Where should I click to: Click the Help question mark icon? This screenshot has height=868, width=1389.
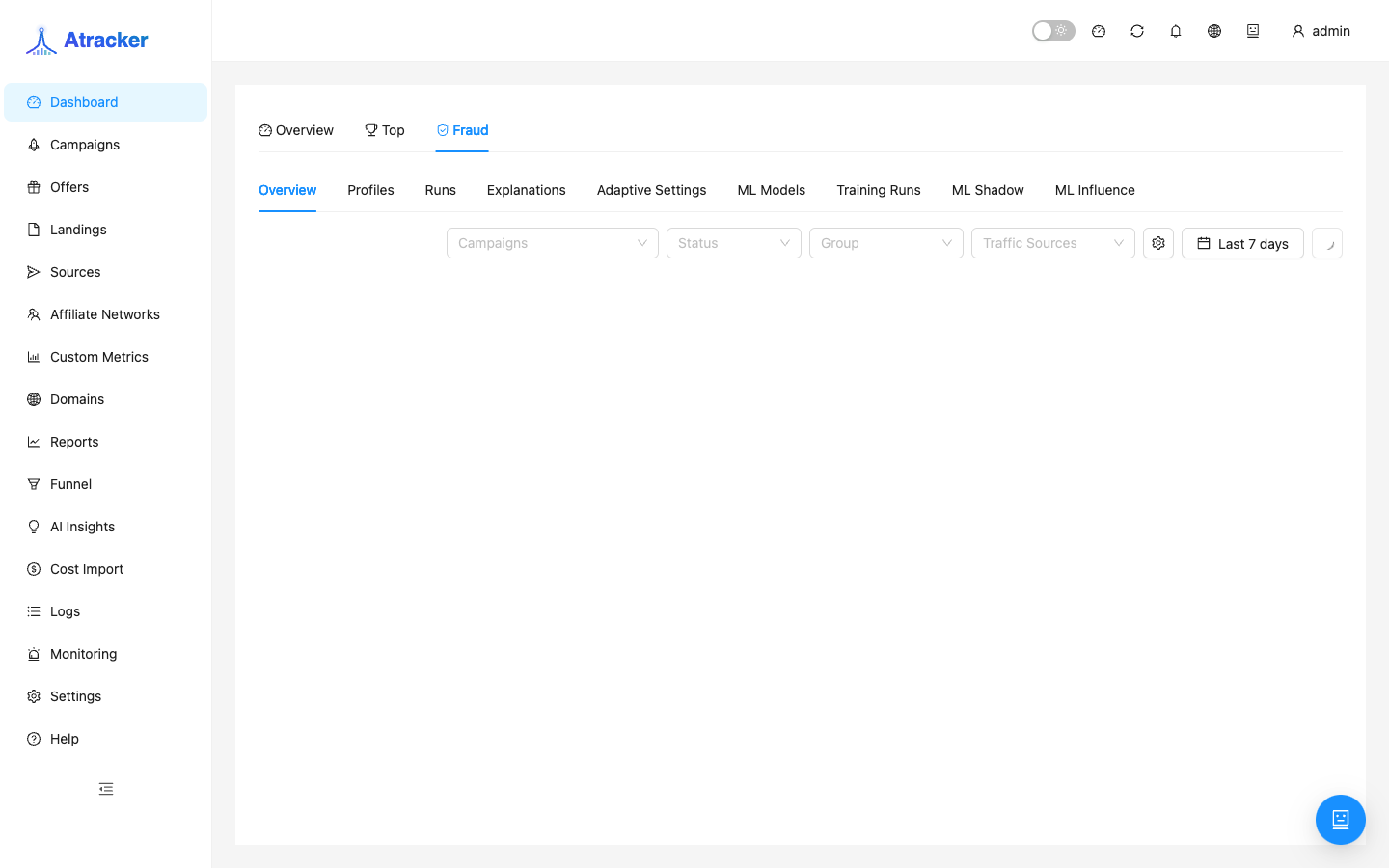tap(34, 739)
